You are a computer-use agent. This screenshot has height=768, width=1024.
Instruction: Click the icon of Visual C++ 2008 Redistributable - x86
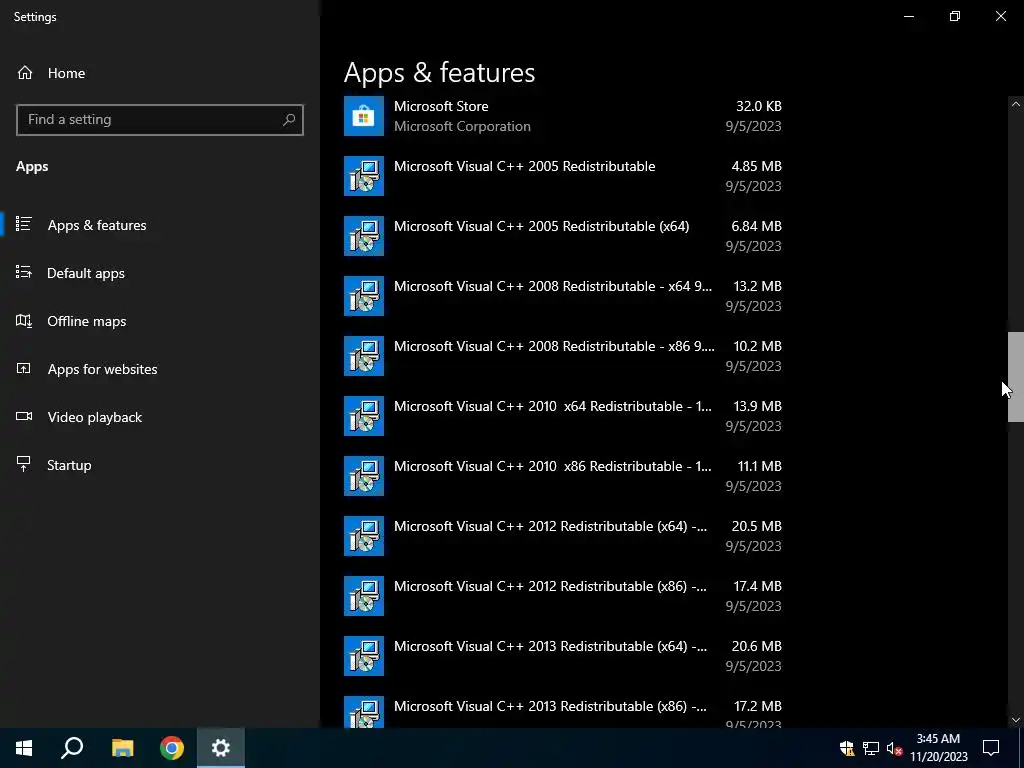click(364, 356)
